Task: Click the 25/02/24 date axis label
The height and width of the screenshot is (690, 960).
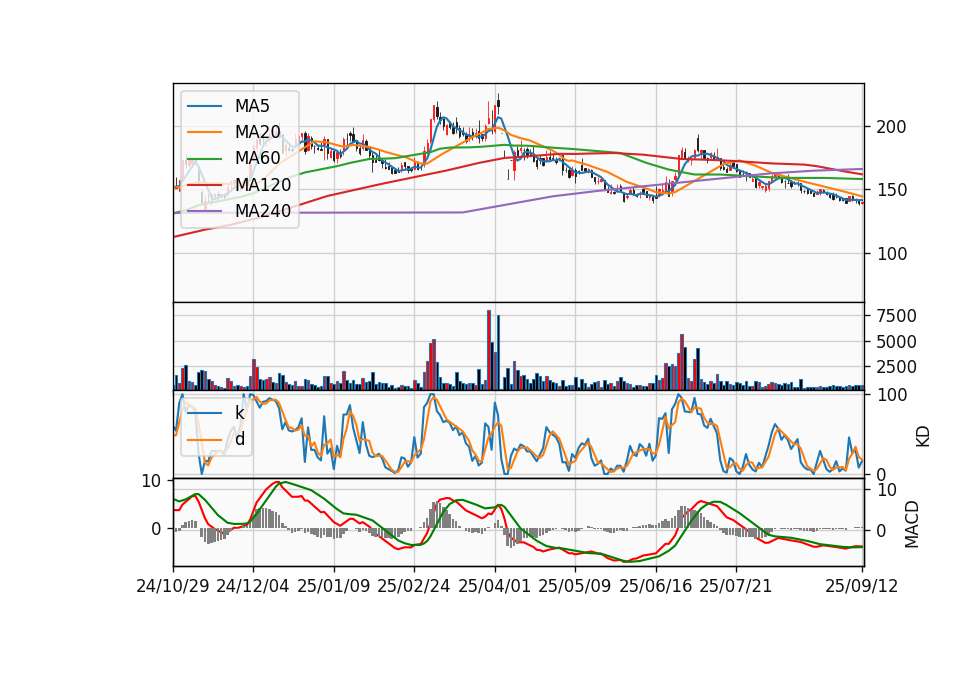Action: coord(414,586)
